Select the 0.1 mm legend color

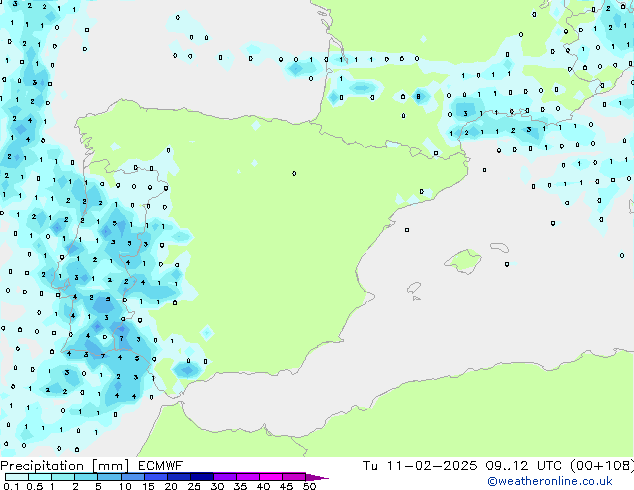[x=16, y=477]
